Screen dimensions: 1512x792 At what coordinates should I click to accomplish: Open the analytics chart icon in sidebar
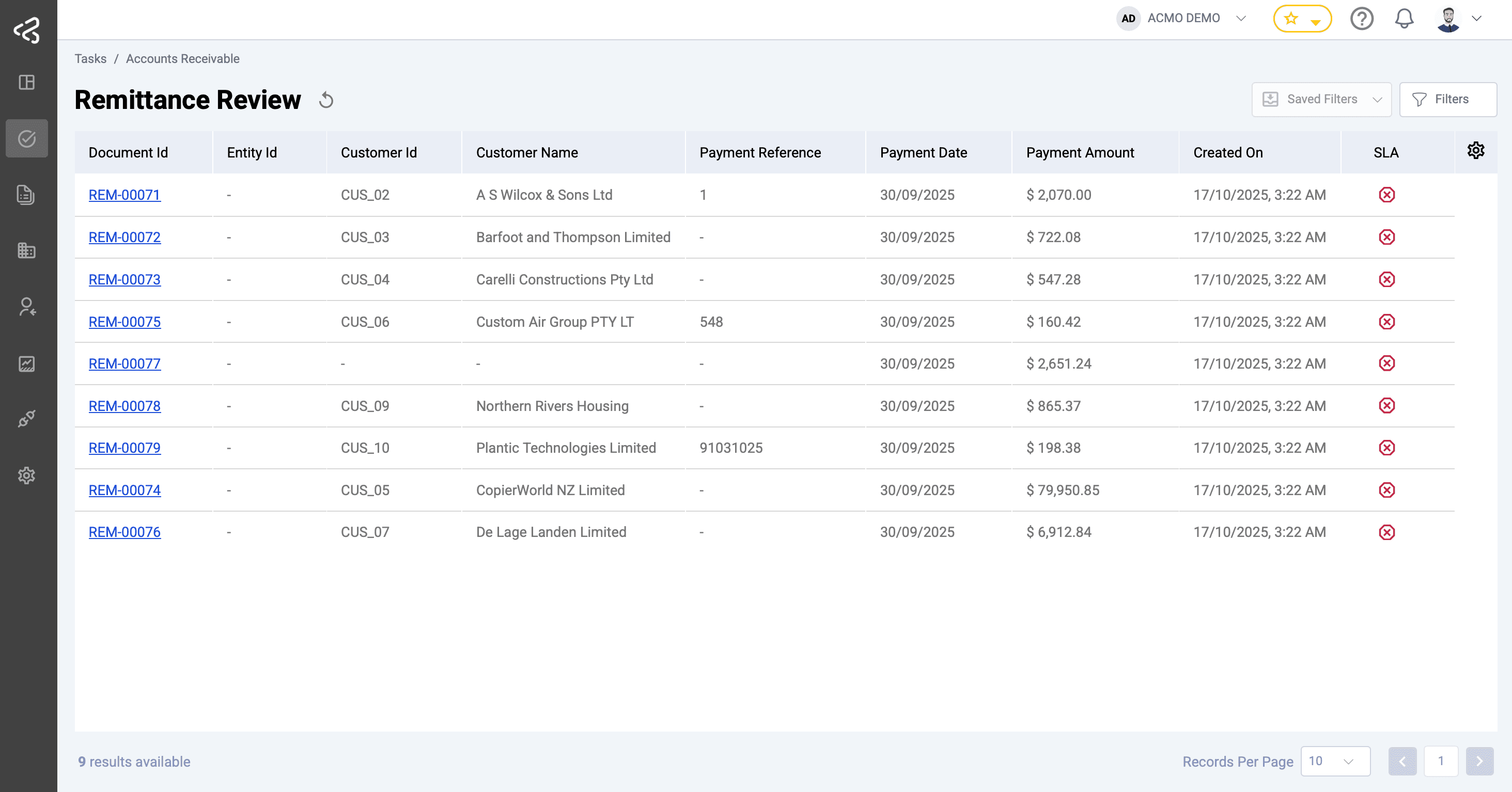coord(26,363)
